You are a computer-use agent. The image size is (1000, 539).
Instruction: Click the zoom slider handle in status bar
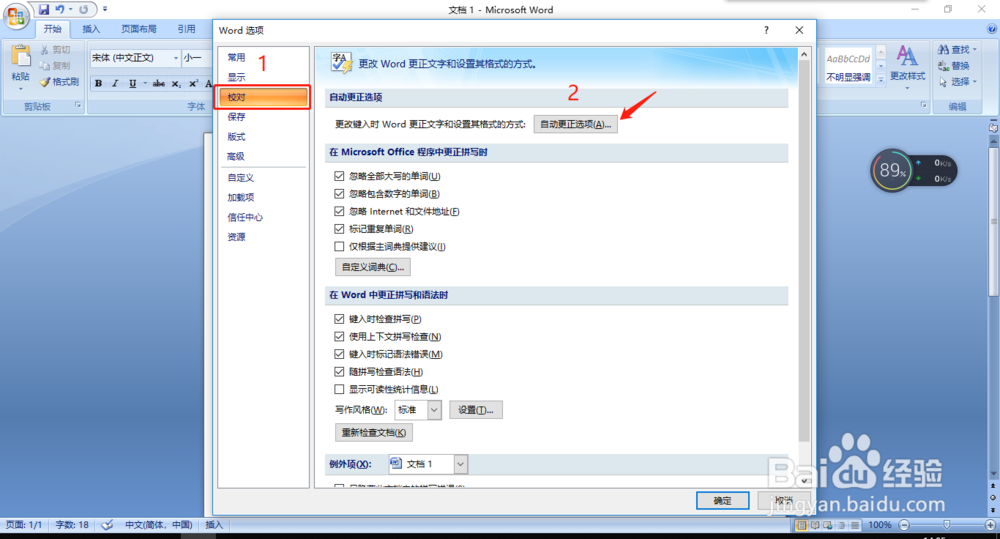click(x=946, y=524)
